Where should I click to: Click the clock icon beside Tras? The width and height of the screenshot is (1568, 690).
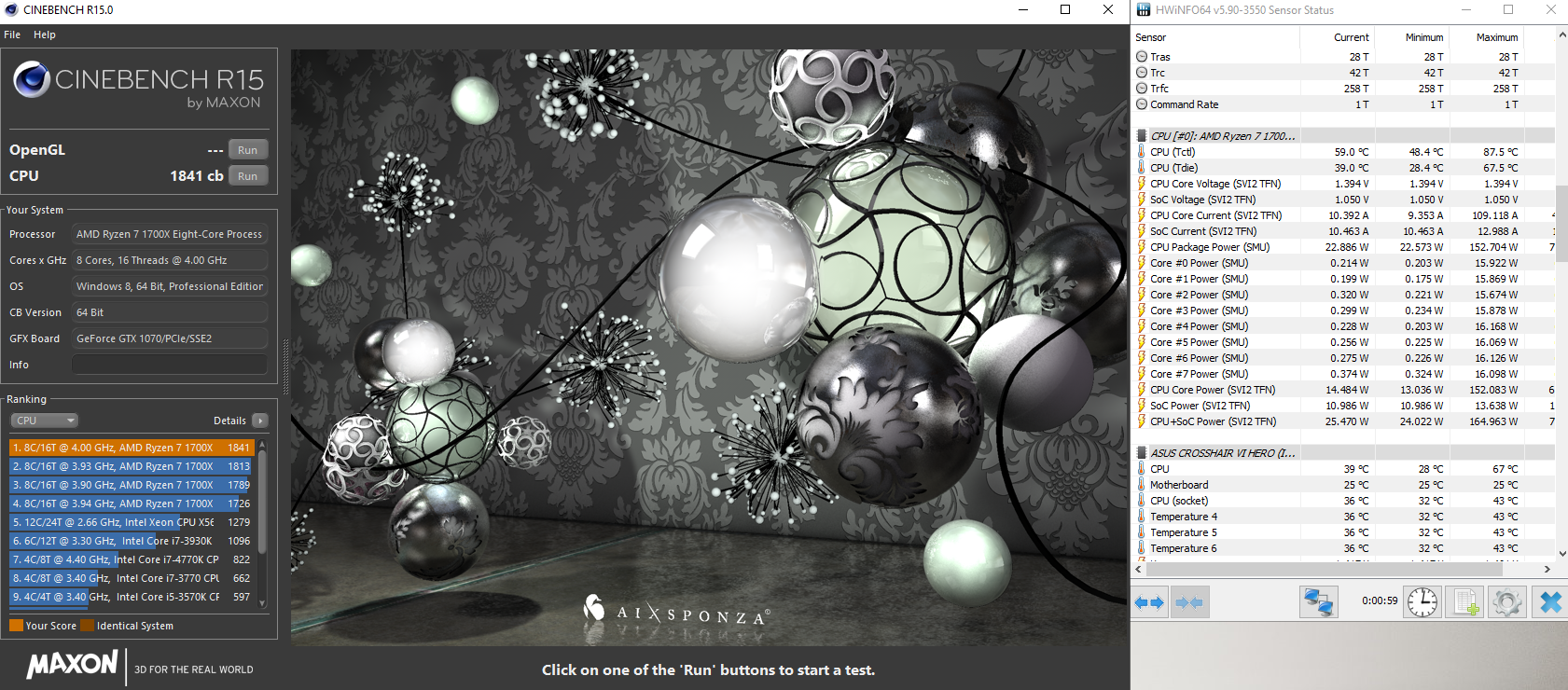click(1142, 57)
